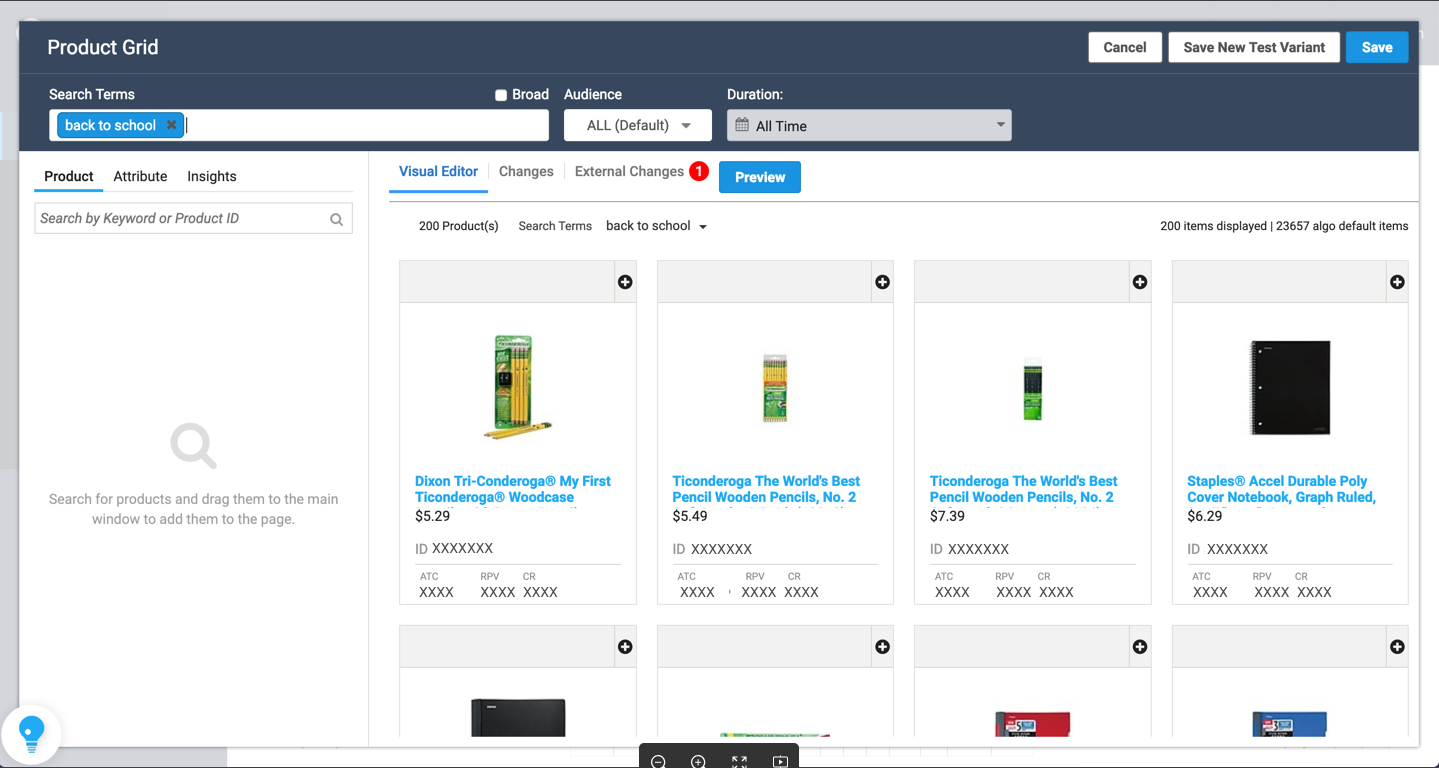This screenshot has width=1439, height=768.
Task: View External Changes notification badge
Action: (x=698, y=171)
